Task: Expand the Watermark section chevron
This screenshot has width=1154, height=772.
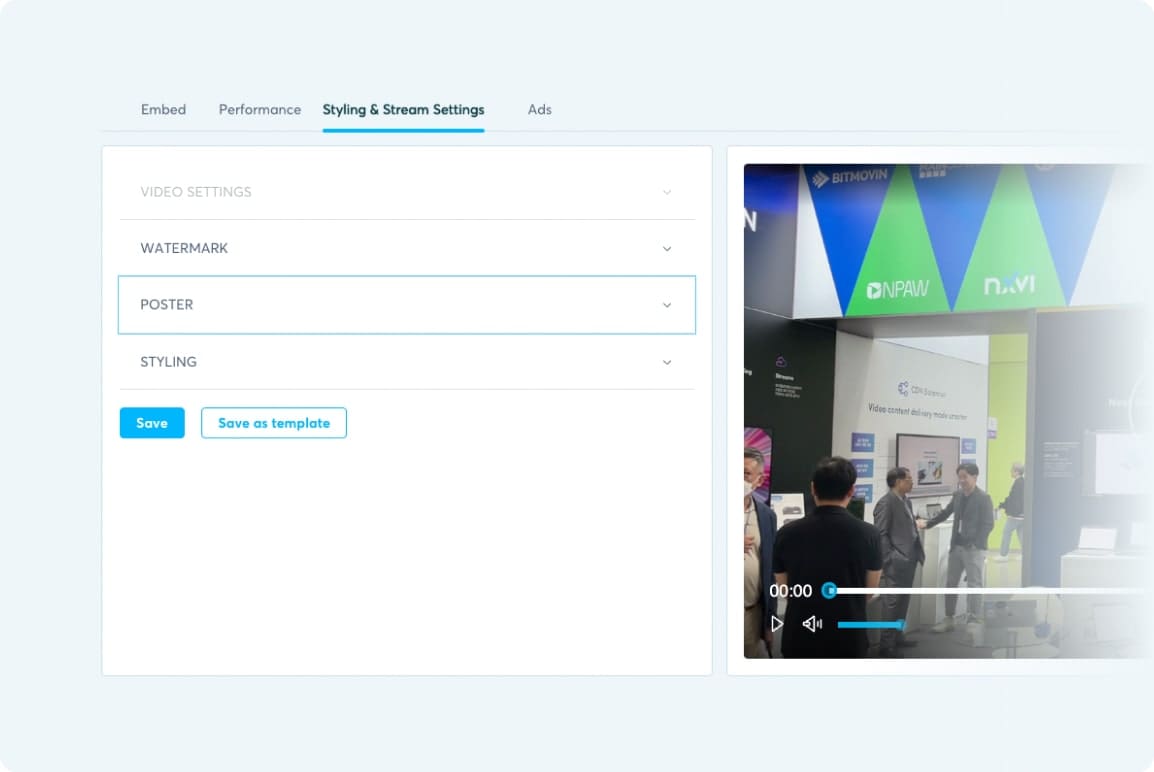Action: (x=667, y=249)
